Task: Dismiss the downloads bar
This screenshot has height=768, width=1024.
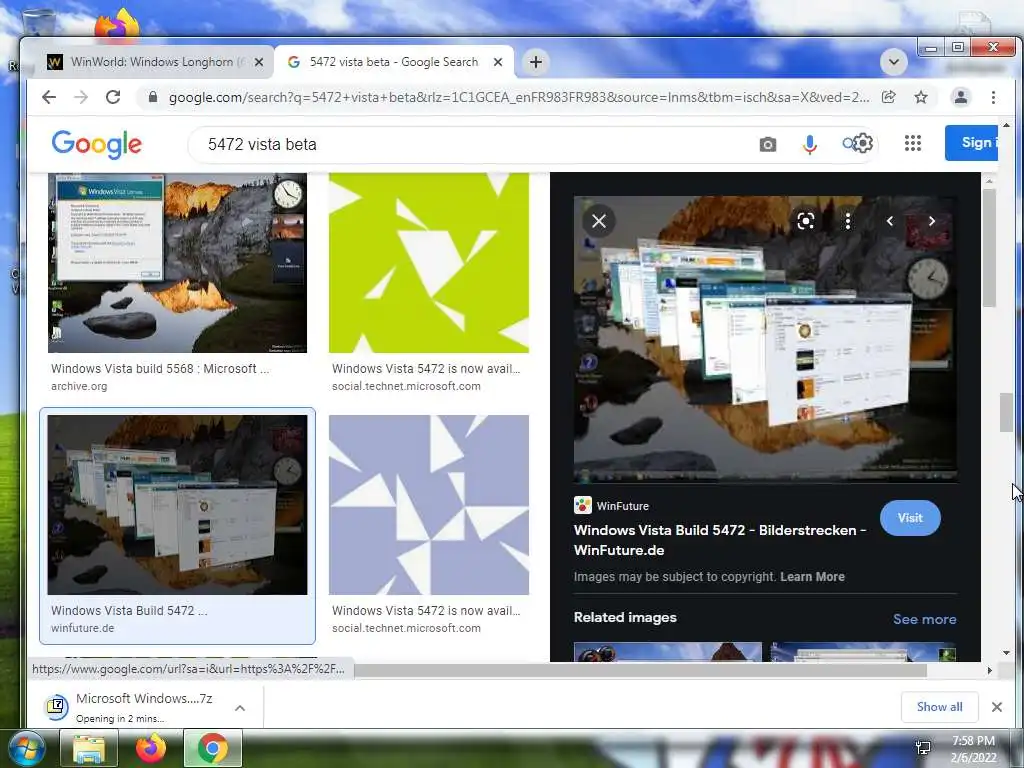Action: click(997, 707)
